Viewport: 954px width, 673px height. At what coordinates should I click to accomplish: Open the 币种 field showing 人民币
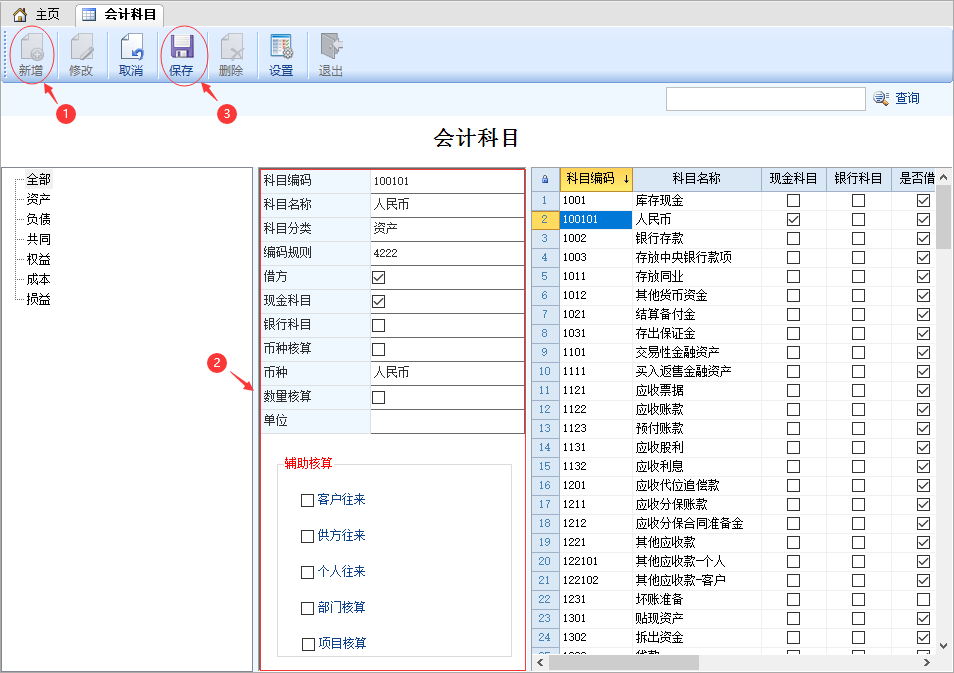[447, 372]
